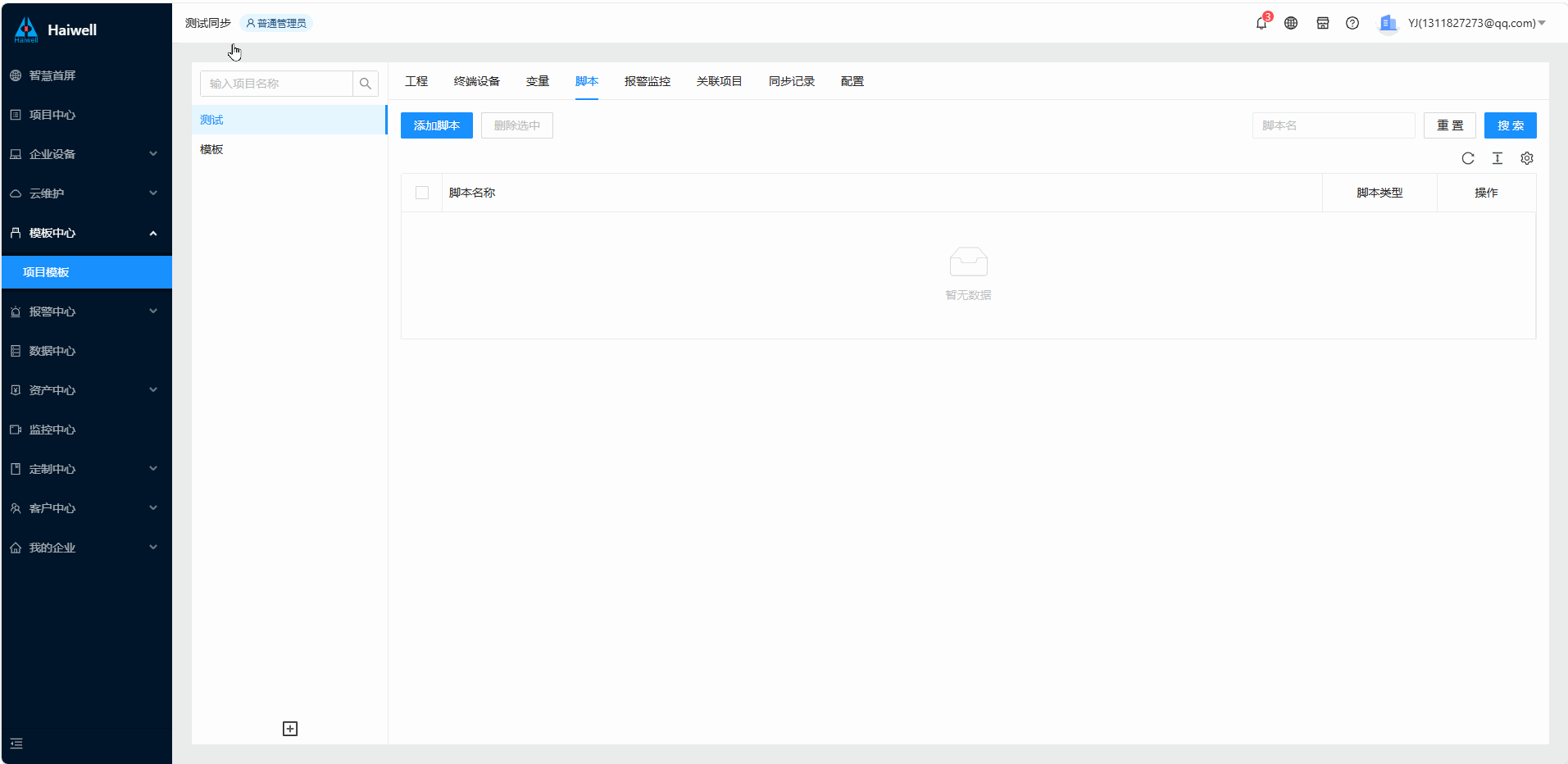This screenshot has width=1568, height=764.
Task: Click the row density icon
Action: (1497, 159)
